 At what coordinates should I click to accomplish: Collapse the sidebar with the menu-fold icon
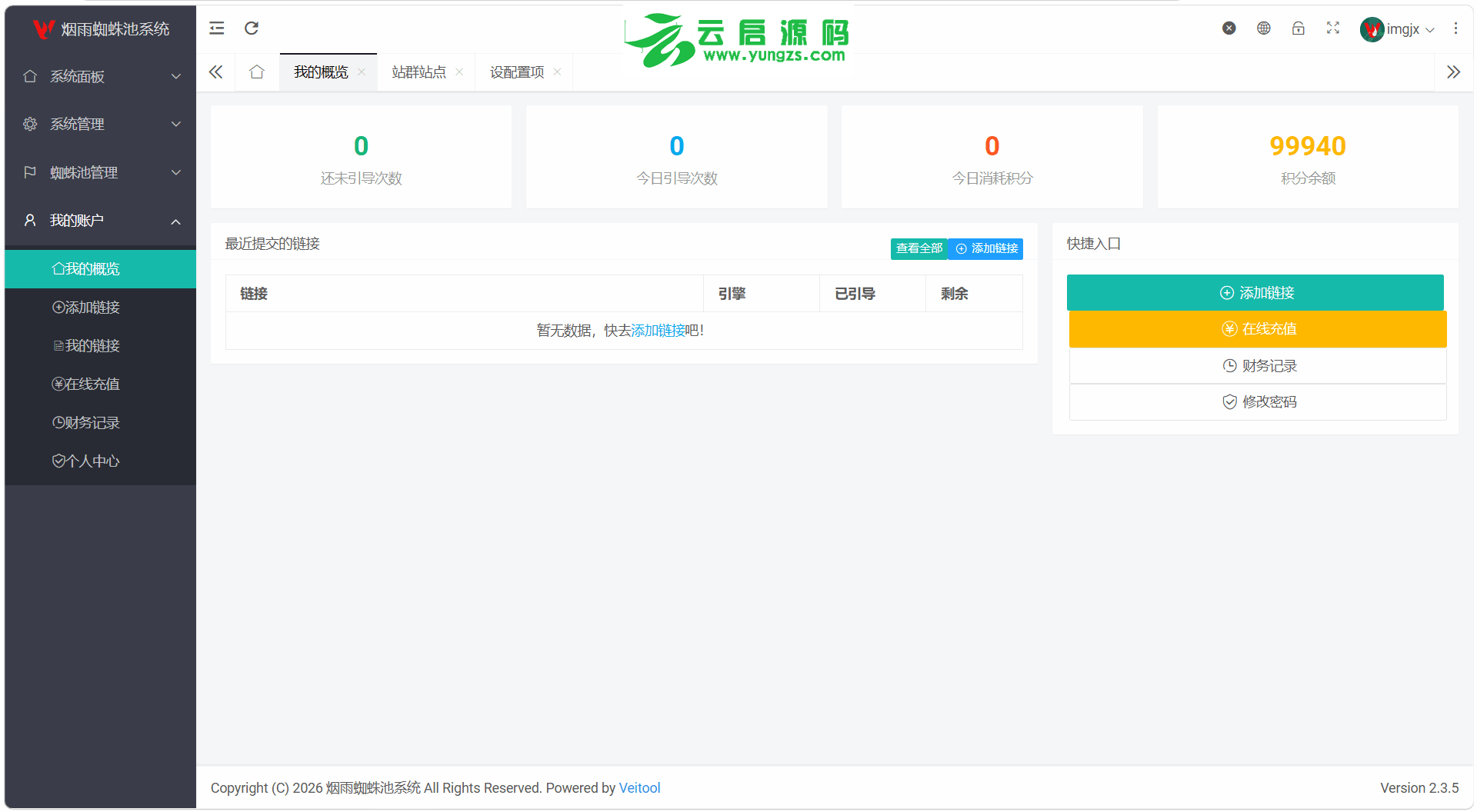pos(217,28)
